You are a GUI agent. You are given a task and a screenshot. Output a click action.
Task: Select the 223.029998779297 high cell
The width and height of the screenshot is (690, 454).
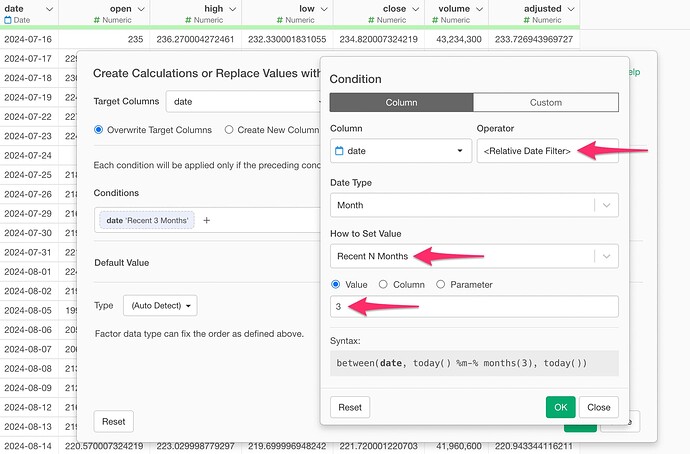tap(195, 446)
